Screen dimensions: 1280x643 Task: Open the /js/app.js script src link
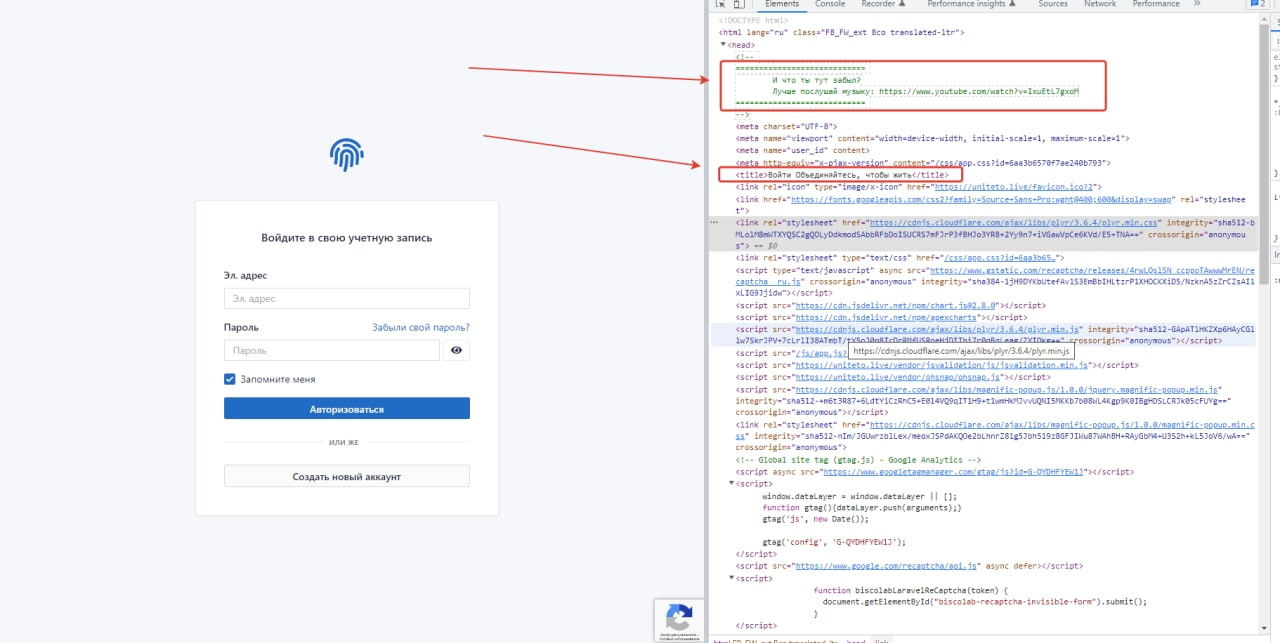click(820, 352)
